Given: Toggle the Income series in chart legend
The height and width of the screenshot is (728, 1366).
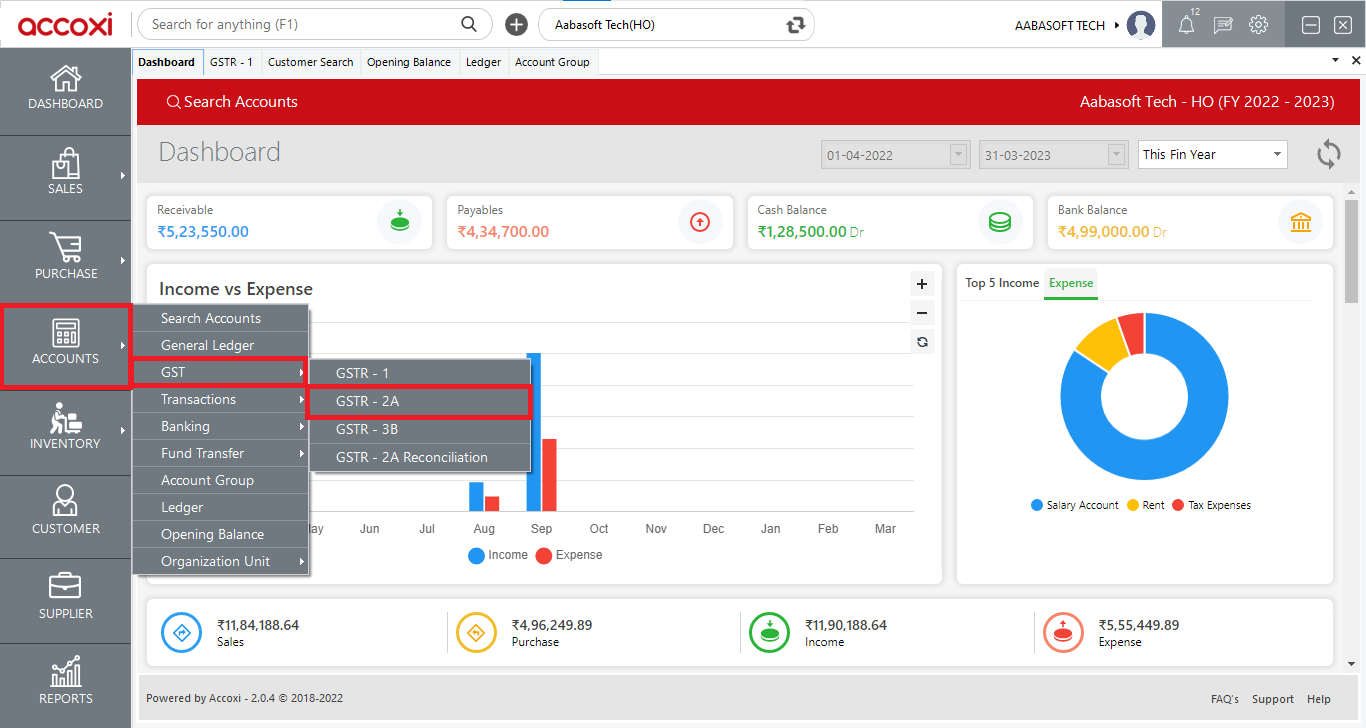Looking at the screenshot, I should (x=498, y=555).
